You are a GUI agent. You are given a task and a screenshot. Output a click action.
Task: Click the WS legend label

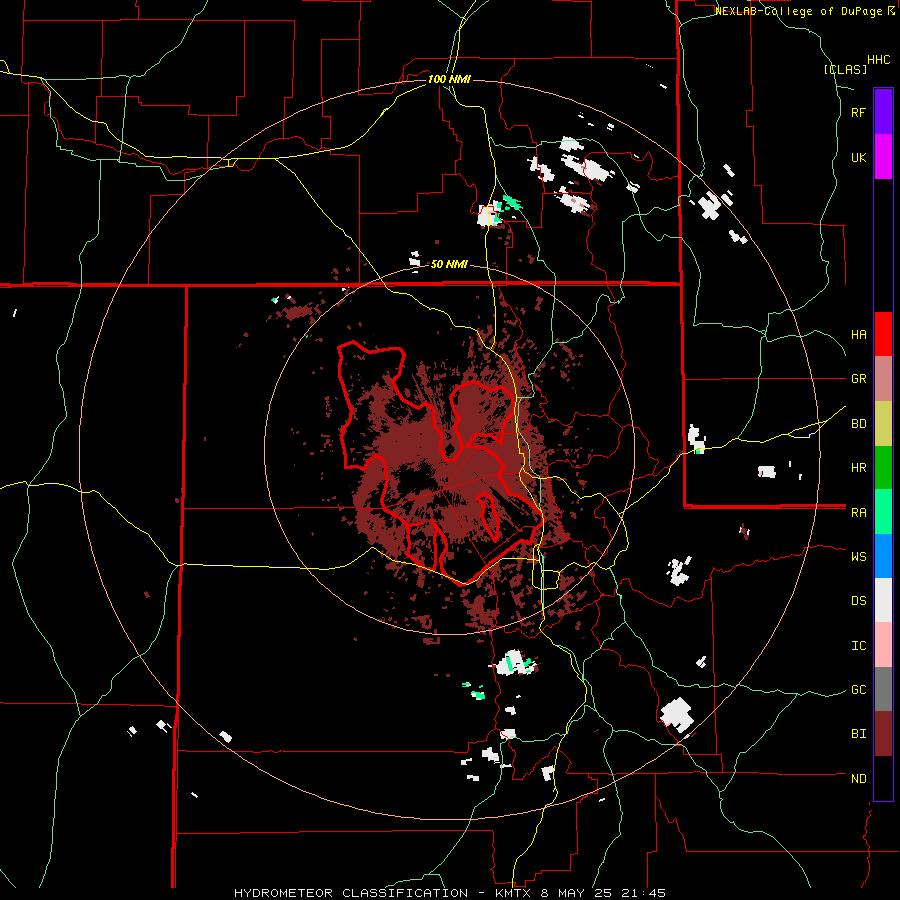(x=858, y=557)
